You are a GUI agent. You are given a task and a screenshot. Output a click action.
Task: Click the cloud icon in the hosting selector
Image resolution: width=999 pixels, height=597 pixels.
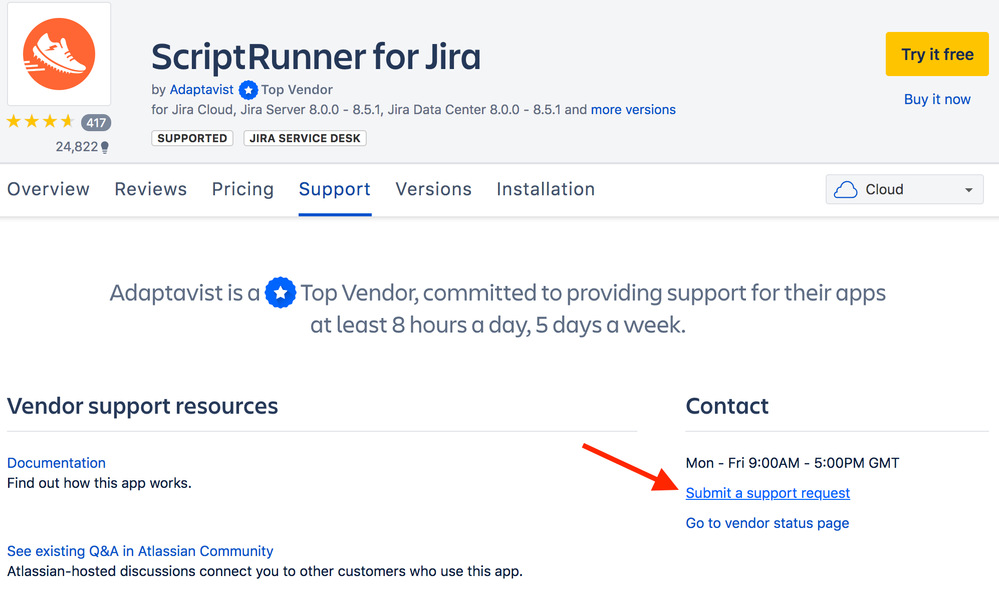tap(846, 189)
